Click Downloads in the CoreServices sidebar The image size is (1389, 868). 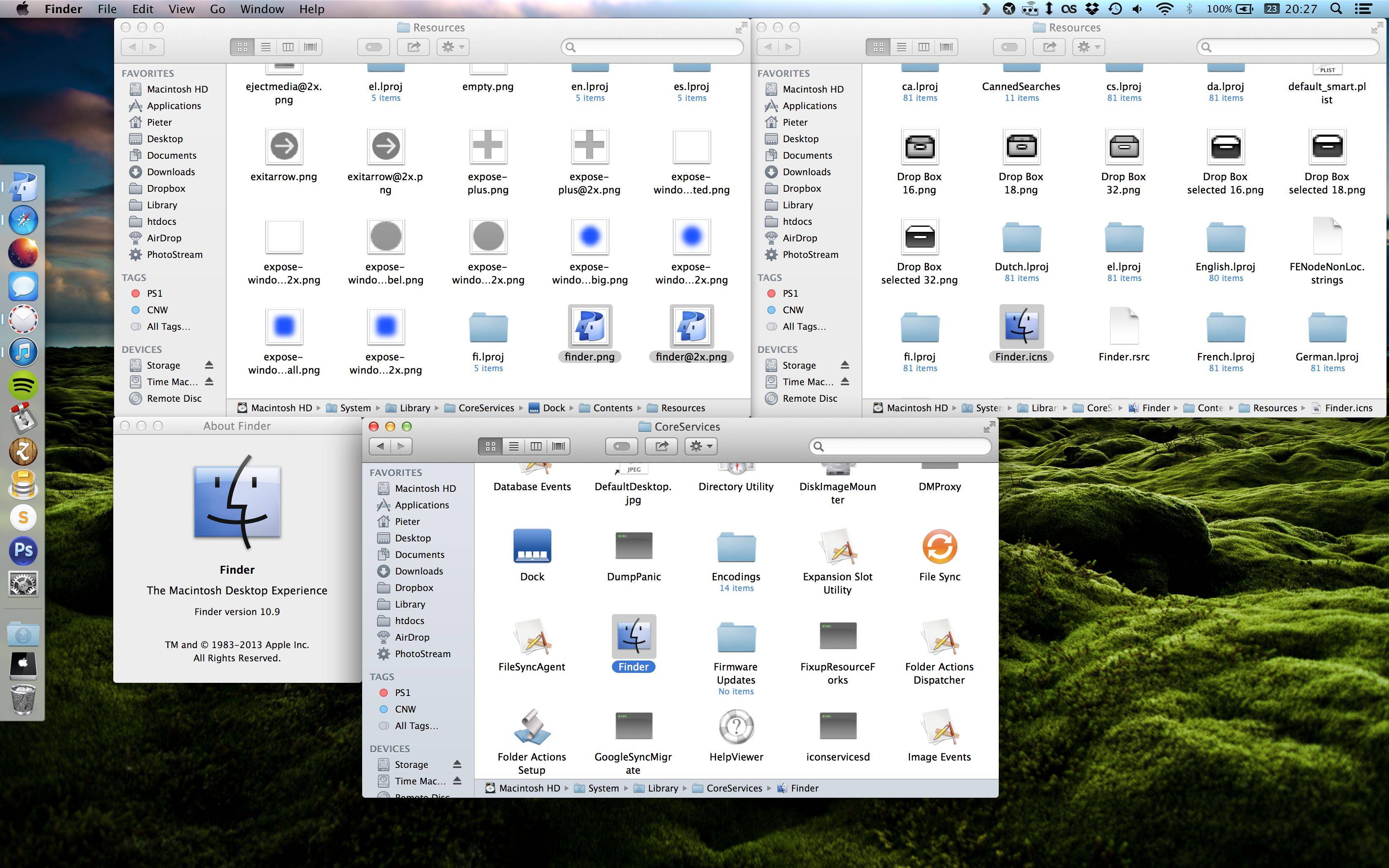pos(418,571)
